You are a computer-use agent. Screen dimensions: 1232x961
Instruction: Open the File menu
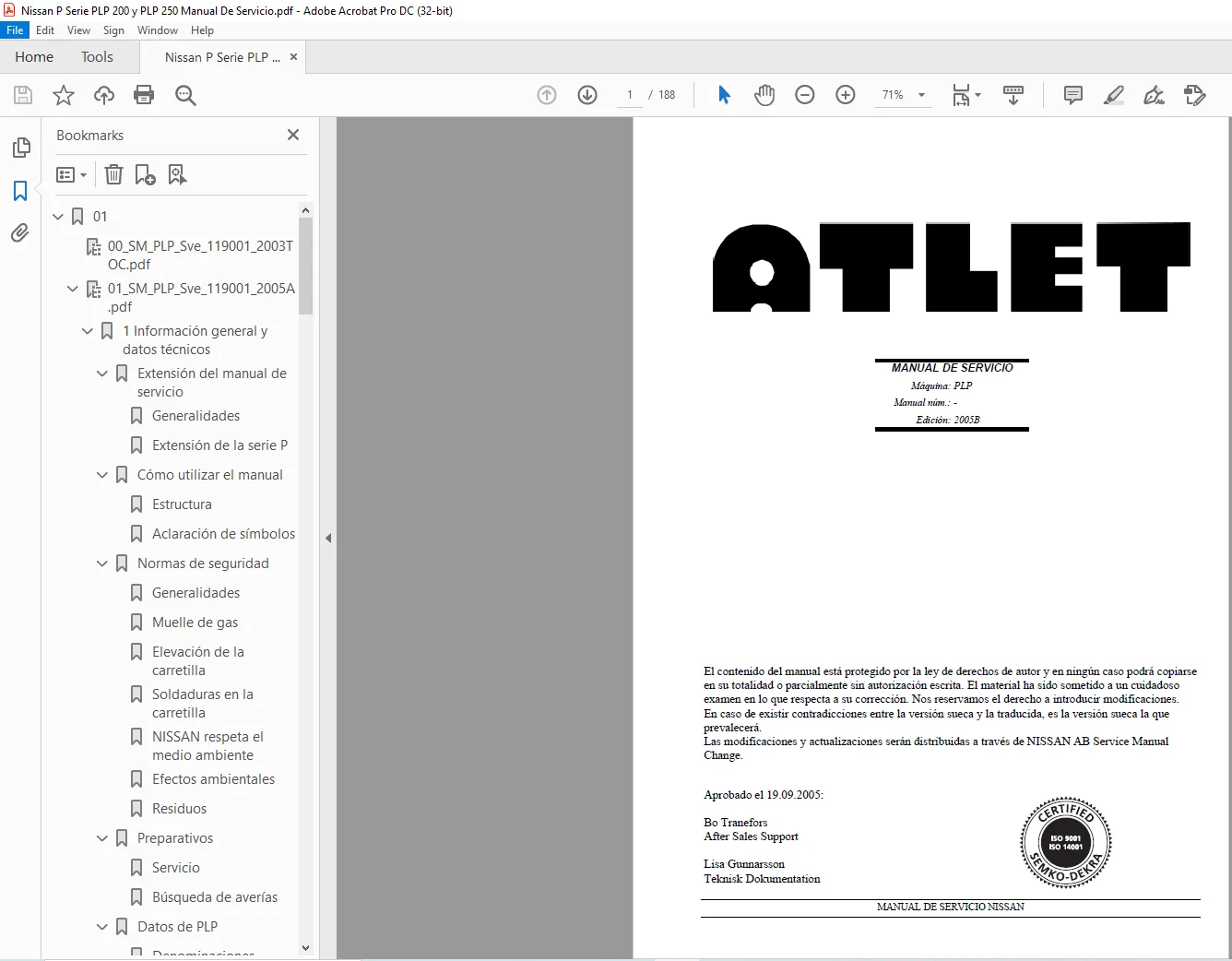(x=15, y=30)
